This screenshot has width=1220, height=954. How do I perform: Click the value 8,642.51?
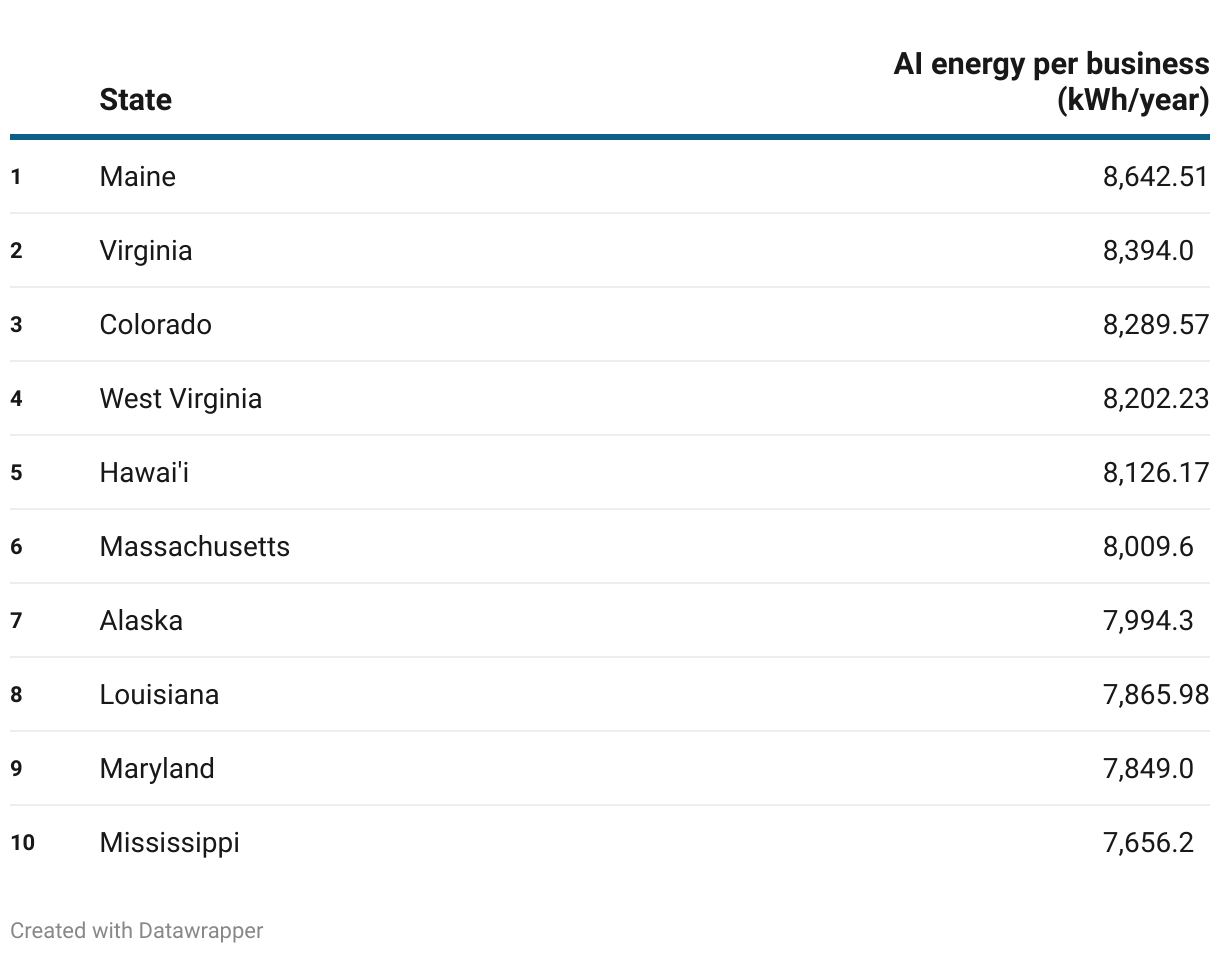(x=1156, y=177)
